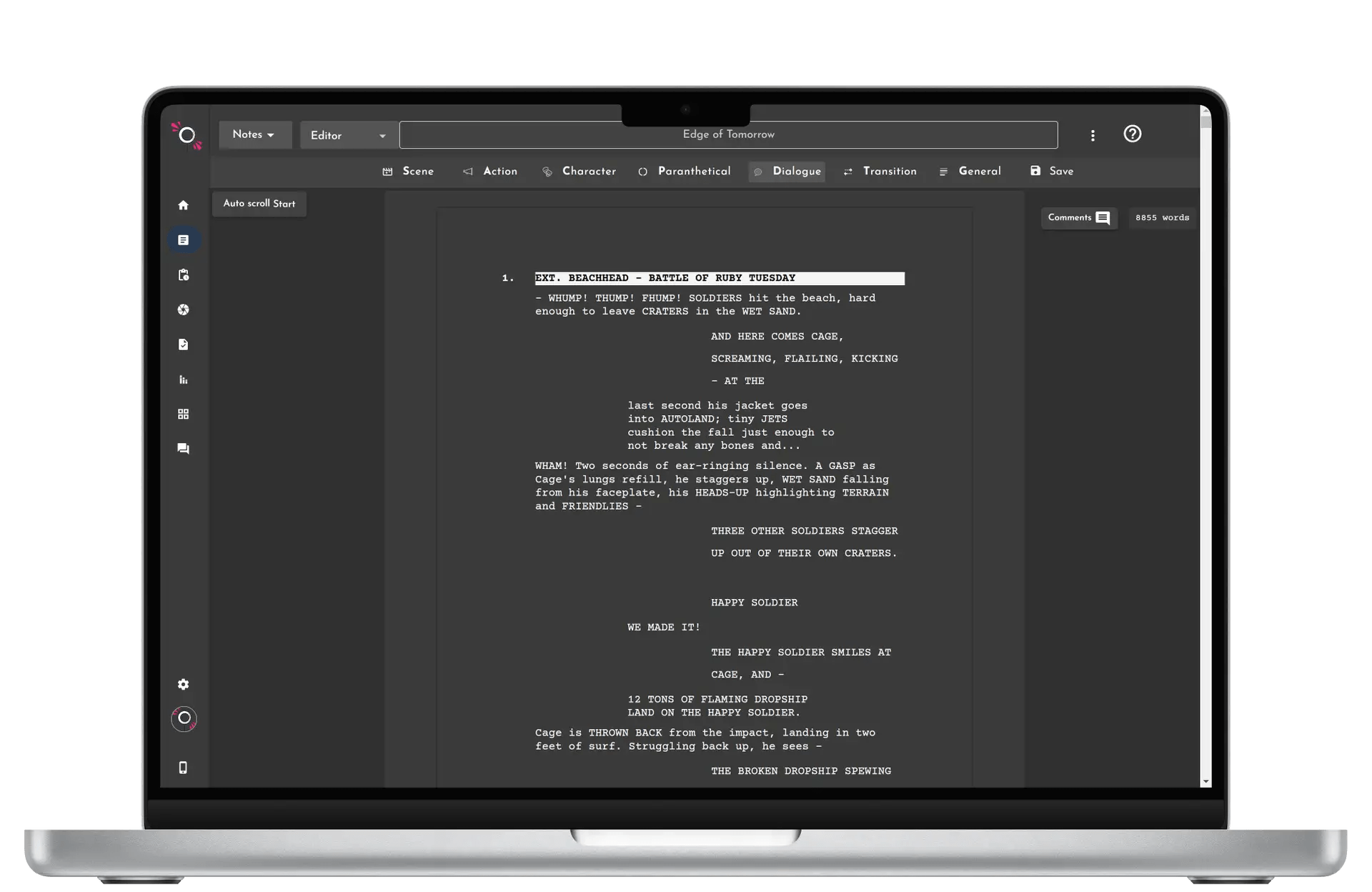
Task: Click the Save button
Action: click(1052, 172)
